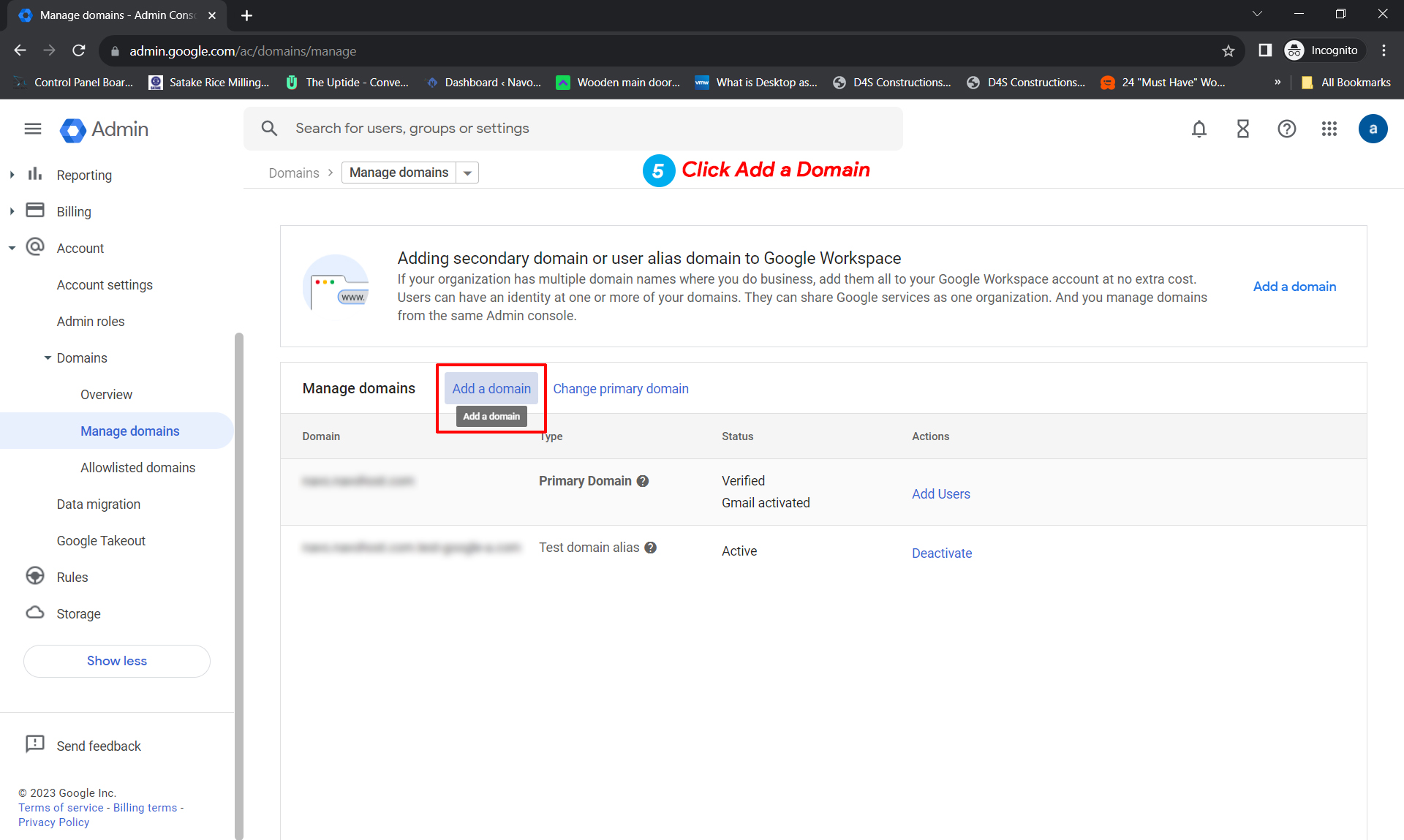Select the Billing sidebar icon
Image resolution: width=1404 pixels, height=840 pixels.
click(35, 210)
